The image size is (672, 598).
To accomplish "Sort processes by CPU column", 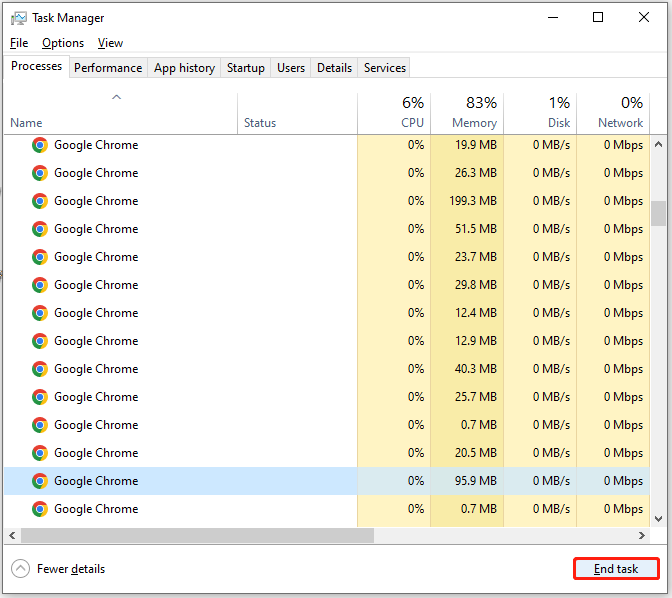I will click(394, 113).
